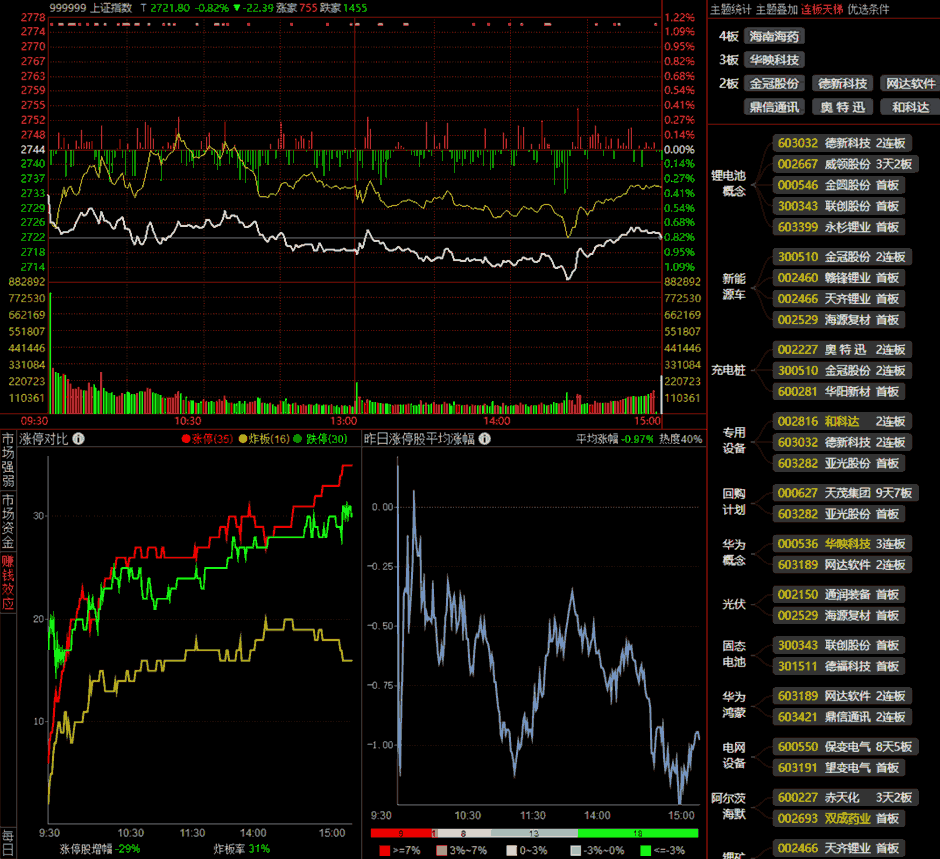Select 000546 金圆股份 首板 row
Screen dimensions: 940x859
pyautogui.click(x=838, y=185)
